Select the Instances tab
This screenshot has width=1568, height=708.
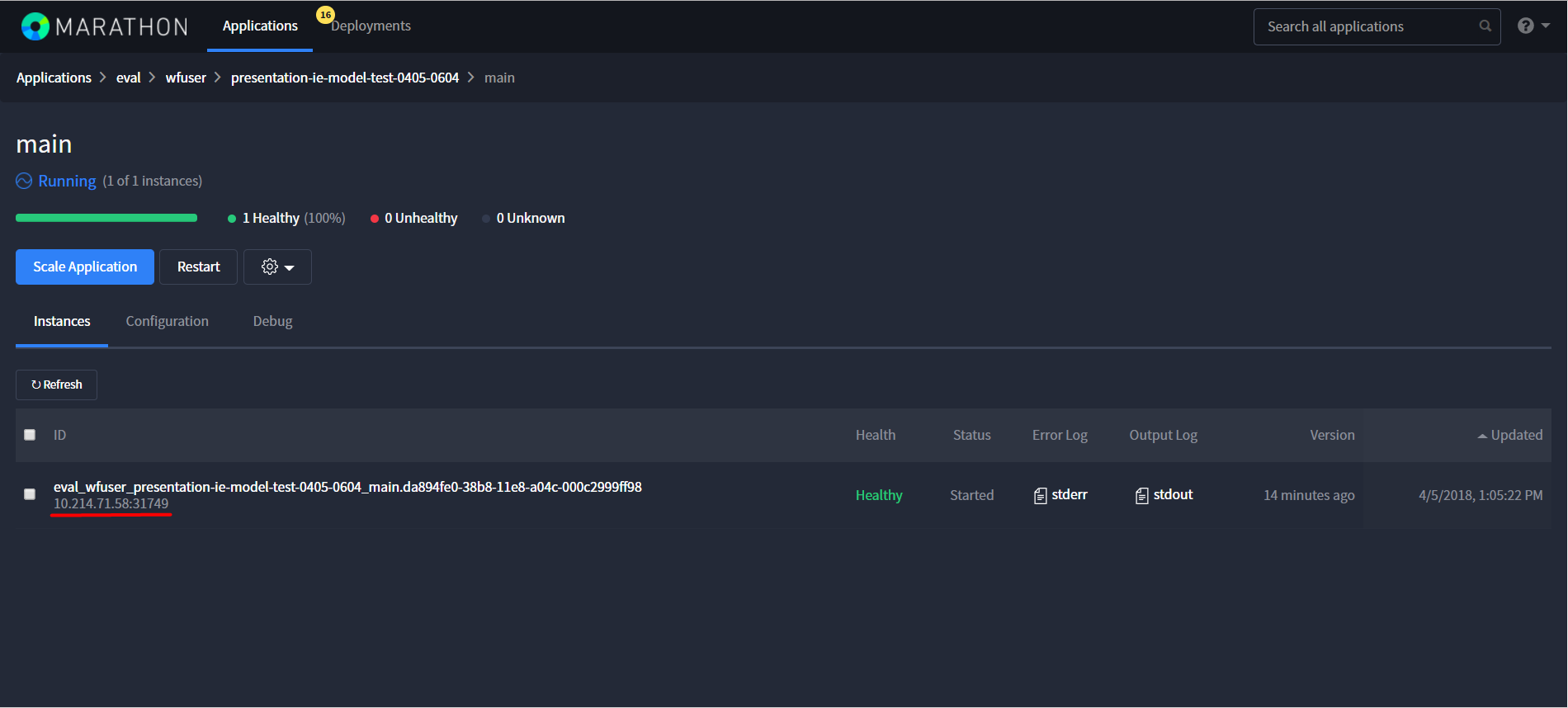(x=62, y=321)
